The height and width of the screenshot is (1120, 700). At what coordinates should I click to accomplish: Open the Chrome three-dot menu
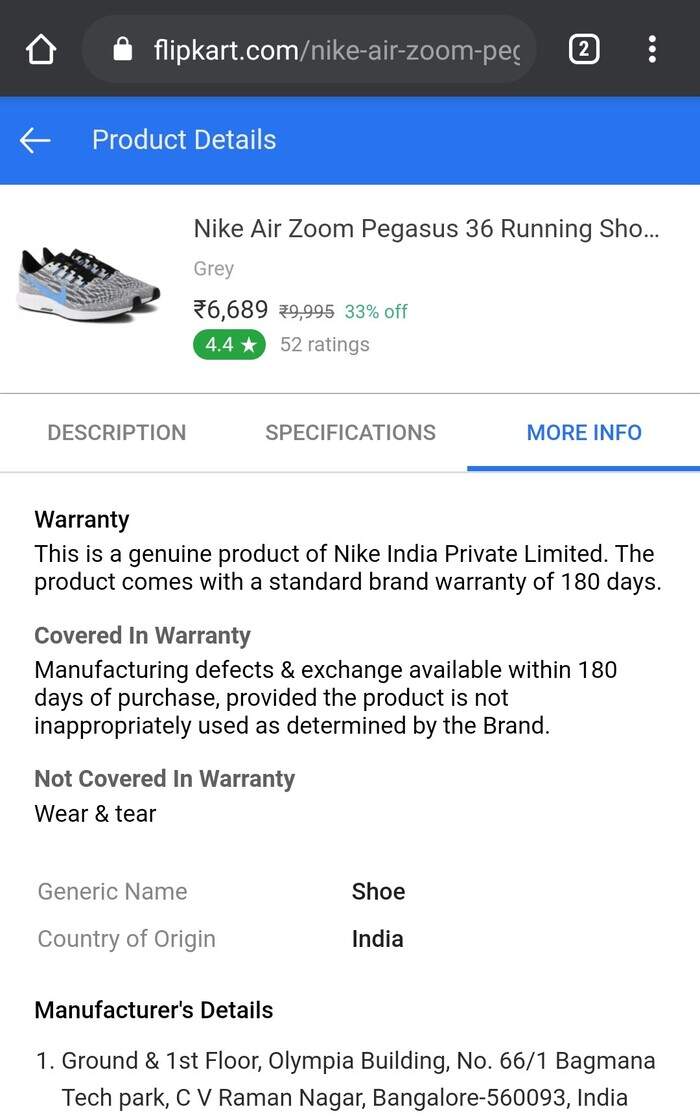652,48
